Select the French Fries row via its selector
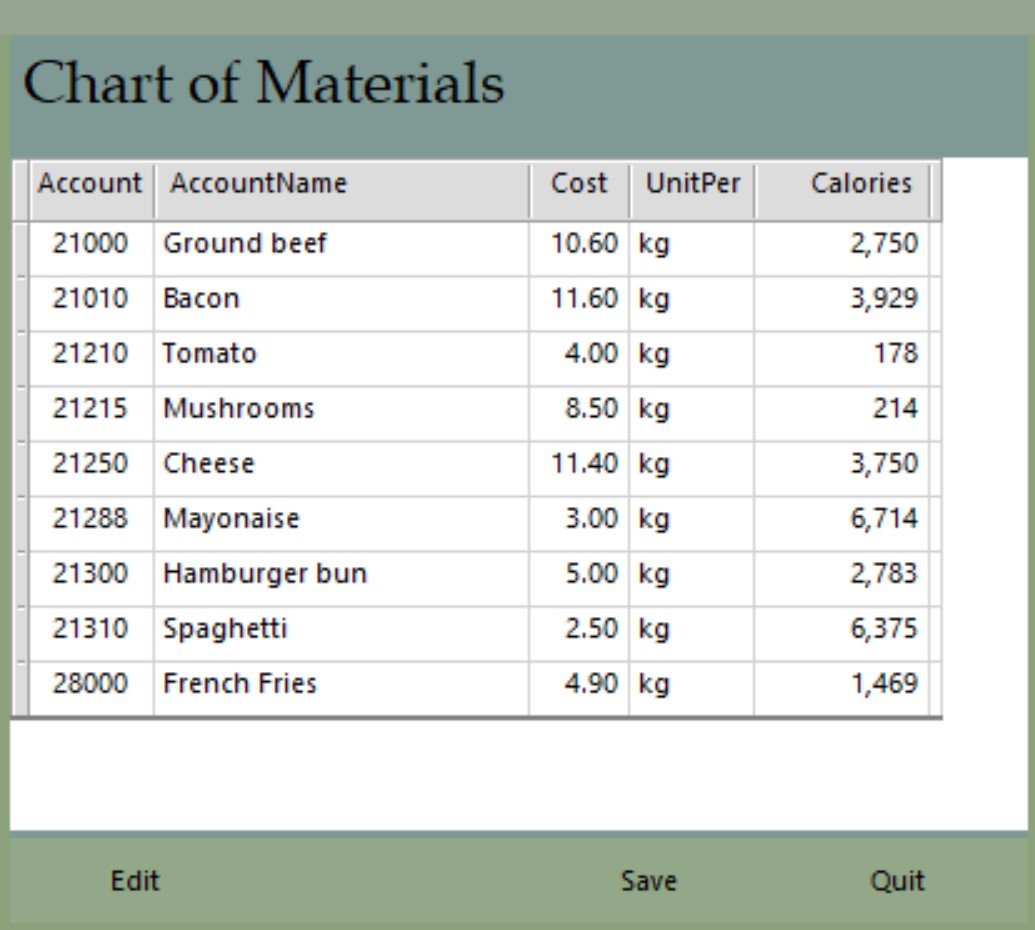Viewport: 1035px width, 930px height. [20, 684]
